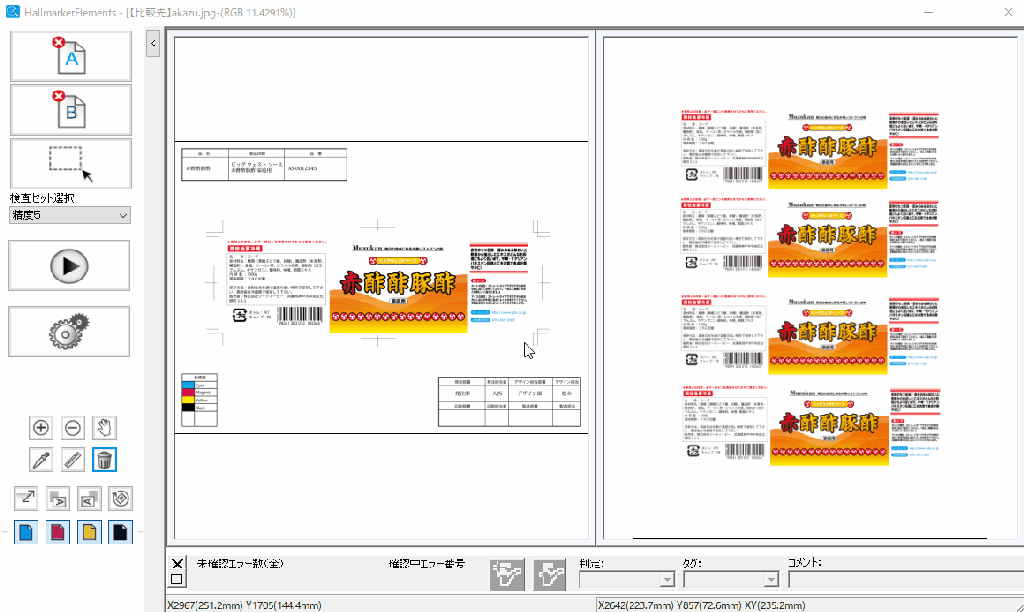Click the overlay A back button

[x=89, y=498]
